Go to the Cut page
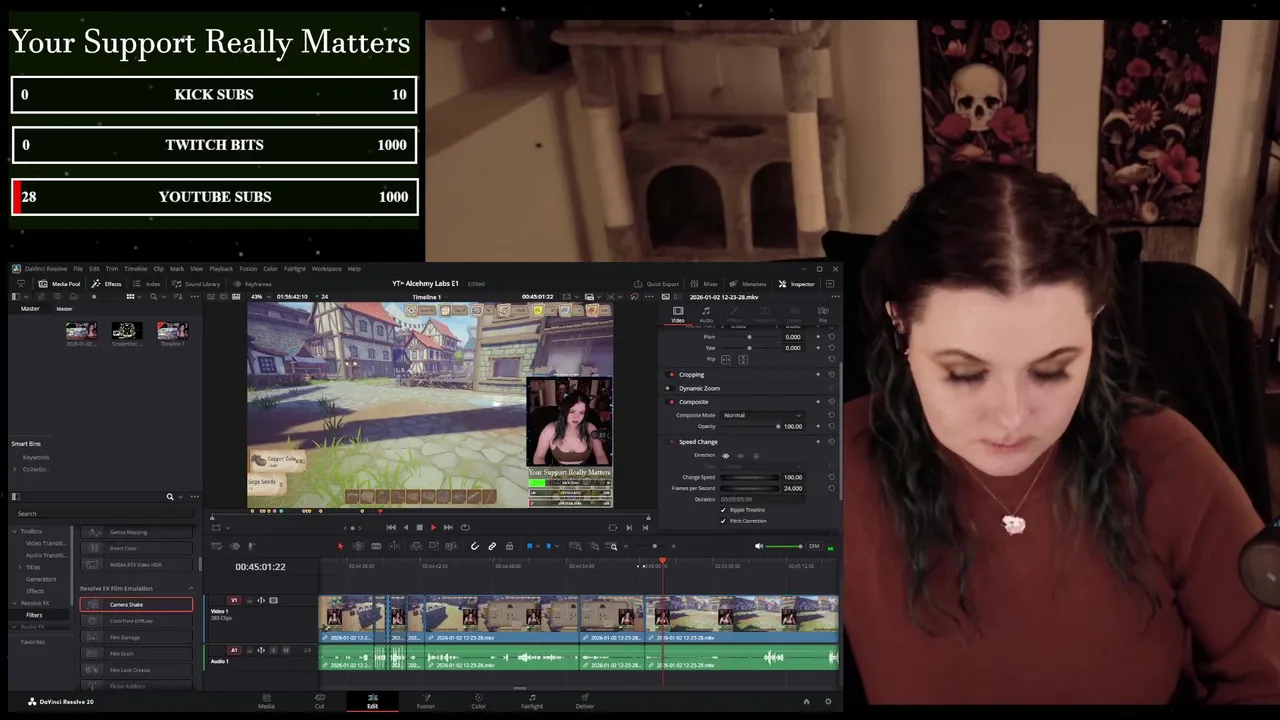This screenshot has height=720, width=1280. (x=319, y=701)
